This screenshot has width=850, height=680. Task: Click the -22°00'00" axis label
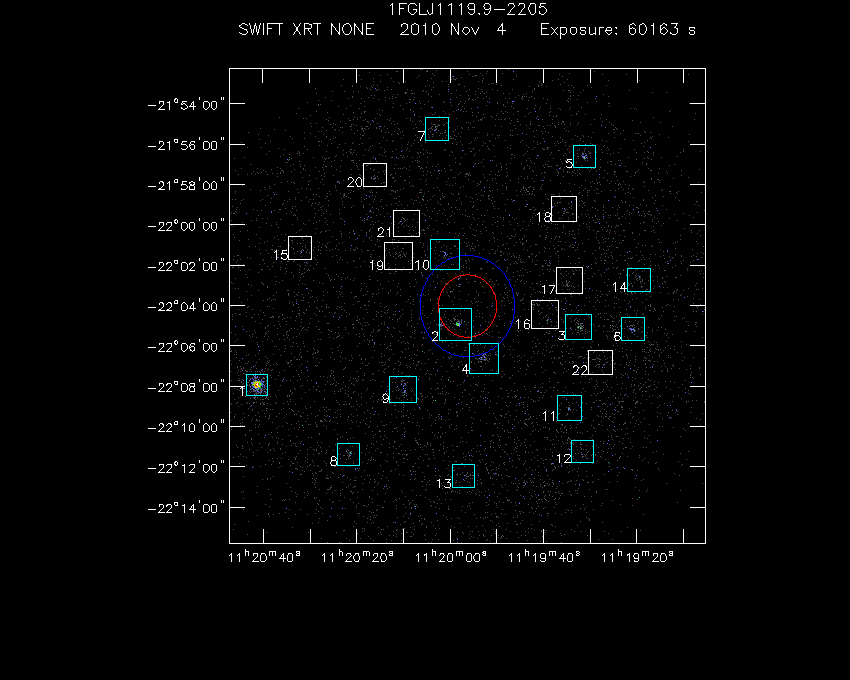click(x=186, y=226)
